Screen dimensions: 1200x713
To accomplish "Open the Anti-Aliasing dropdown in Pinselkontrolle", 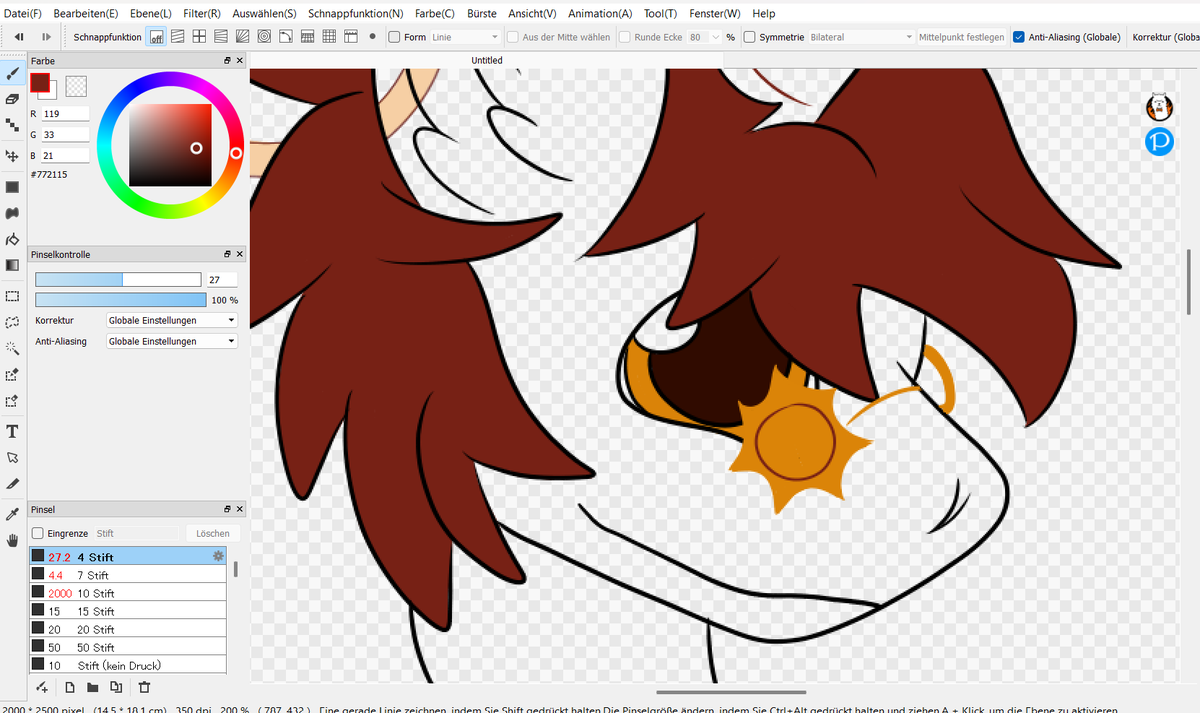I will (172, 341).
